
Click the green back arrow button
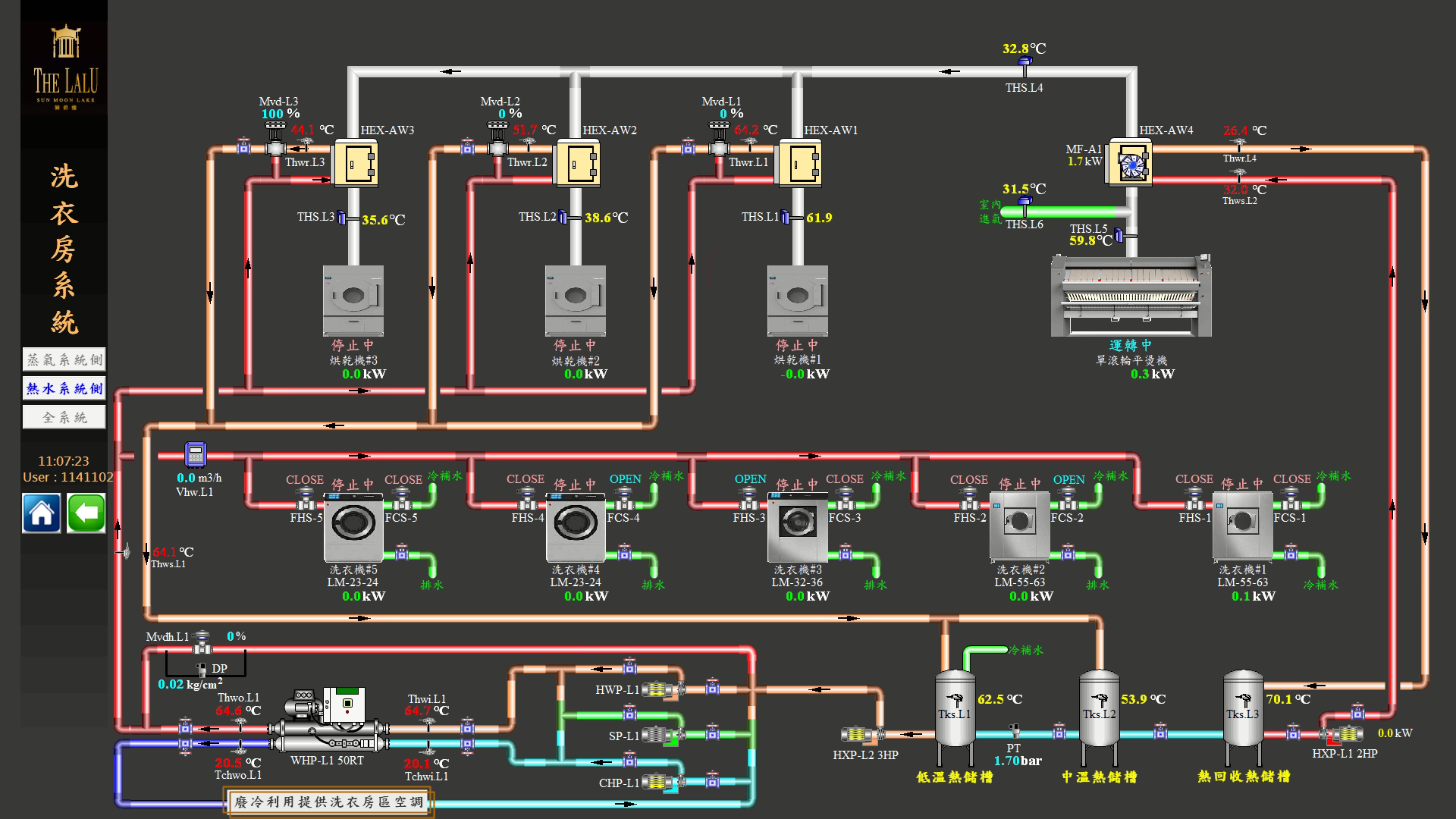click(x=86, y=513)
